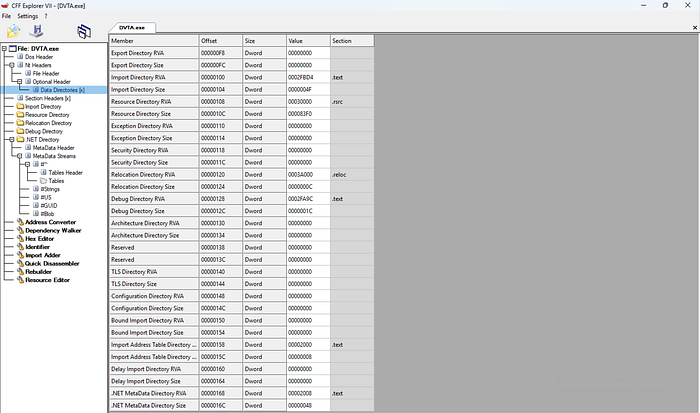Open the Resource Directory folder
The height and width of the screenshot is (413, 700).
tap(47, 115)
